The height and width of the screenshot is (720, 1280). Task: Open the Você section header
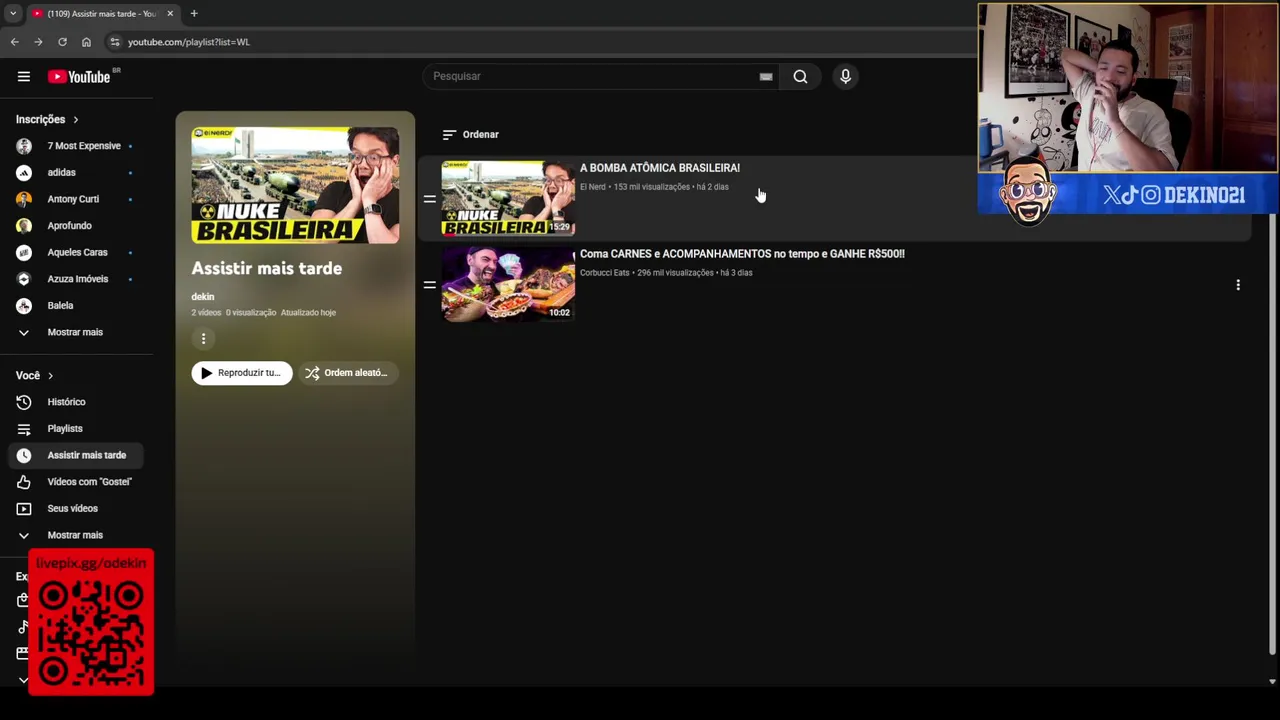pyautogui.click(x=35, y=375)
